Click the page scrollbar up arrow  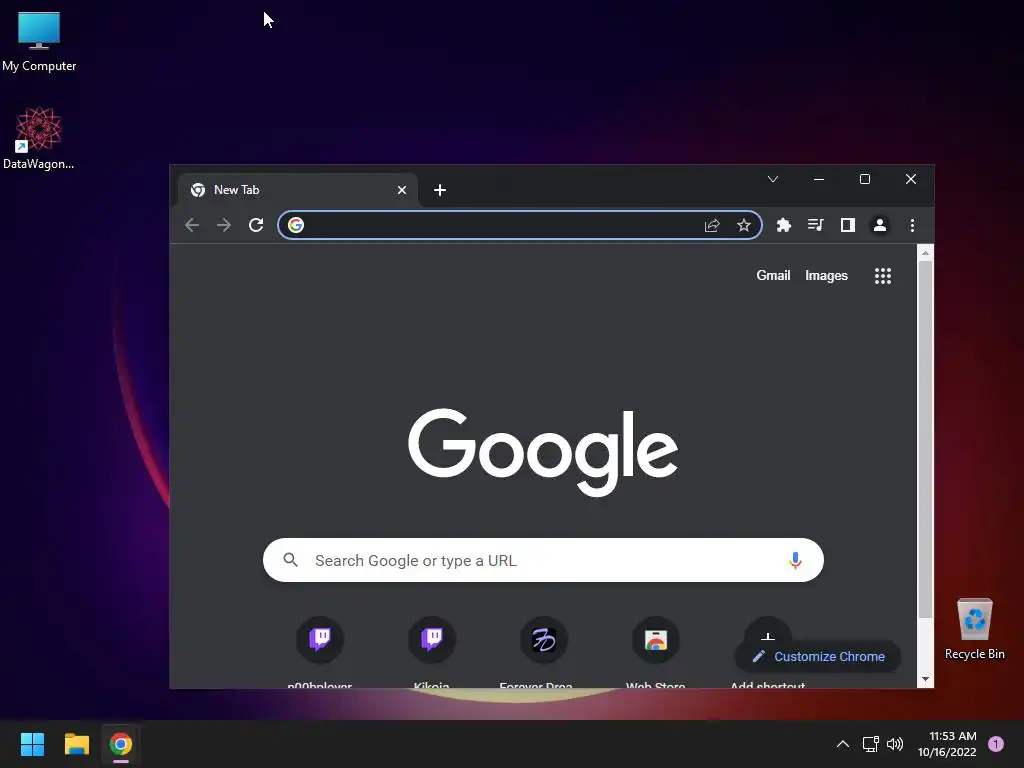point(925,253)
